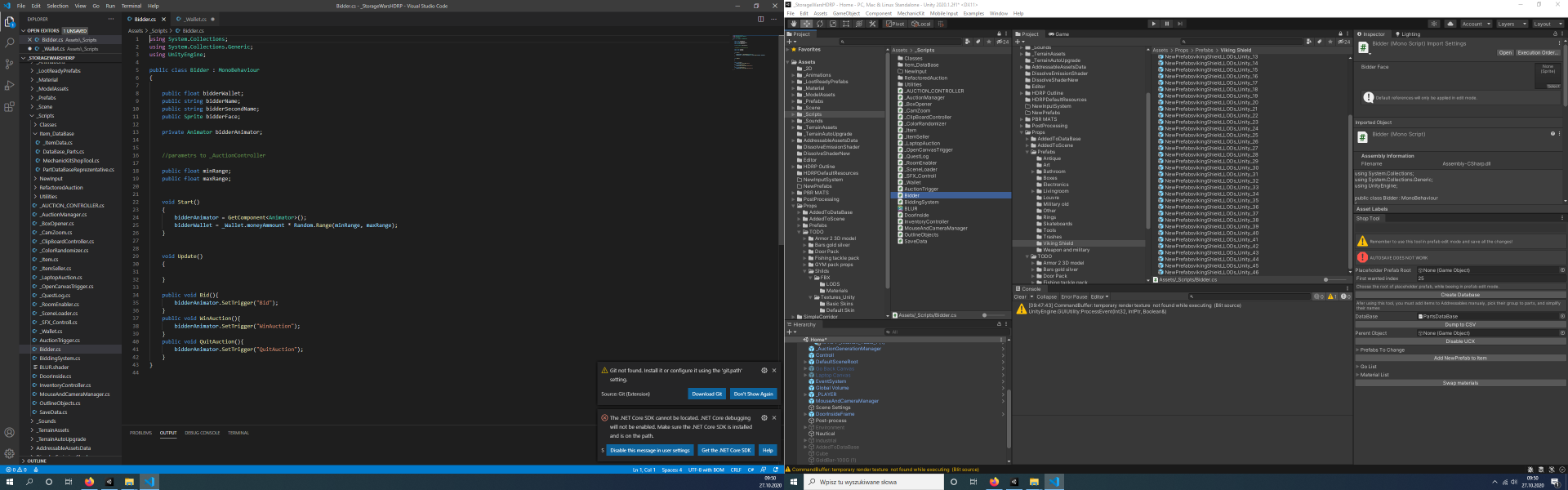The image size is (1568, 490).
Task: Open Editor dropdown in Unity Console
Action: [x=1099, y=297]
